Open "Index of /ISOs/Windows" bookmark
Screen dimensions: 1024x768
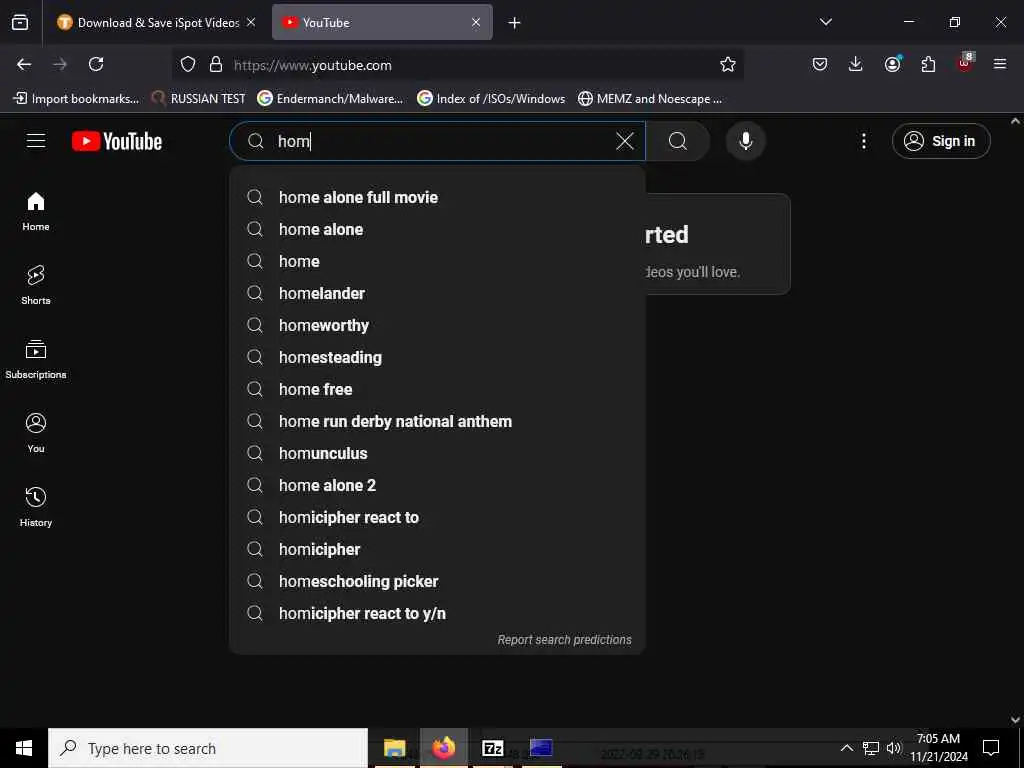pyautogui.click(x=491, y=99)
